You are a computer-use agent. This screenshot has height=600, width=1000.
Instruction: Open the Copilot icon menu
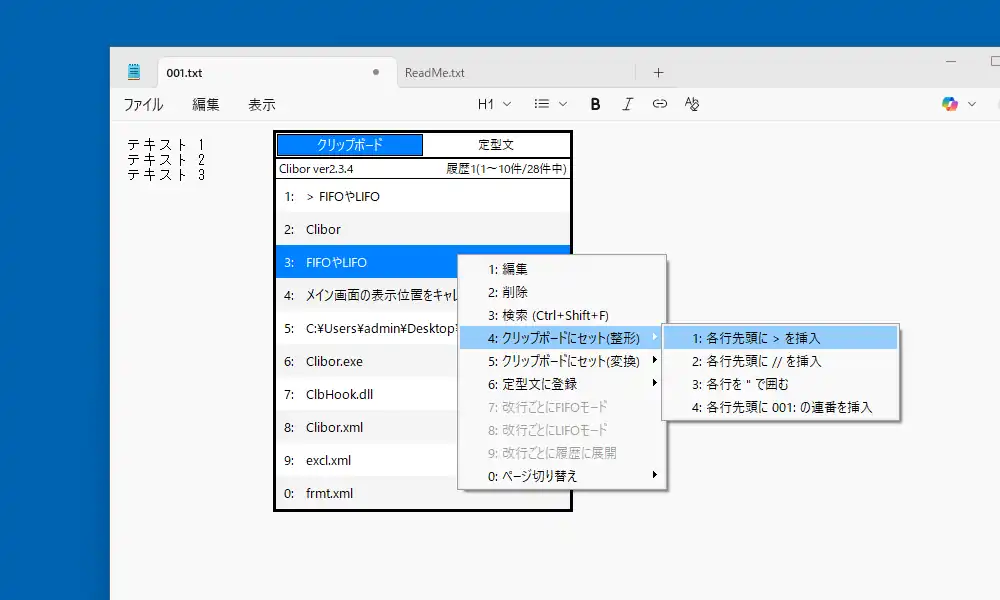958,104
